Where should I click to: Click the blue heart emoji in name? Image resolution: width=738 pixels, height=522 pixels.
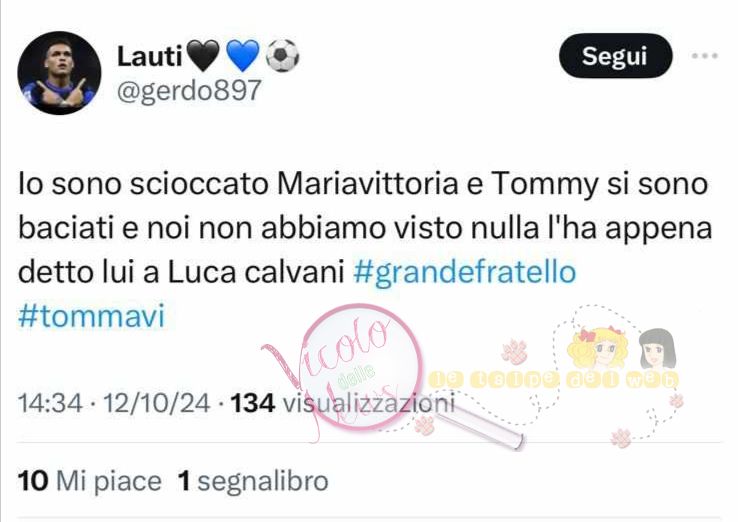tap(242, 56)
